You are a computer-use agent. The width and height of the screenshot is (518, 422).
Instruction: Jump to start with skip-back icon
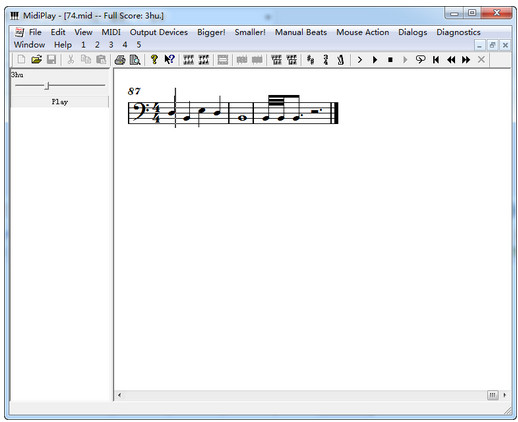[x=436, y=60]
